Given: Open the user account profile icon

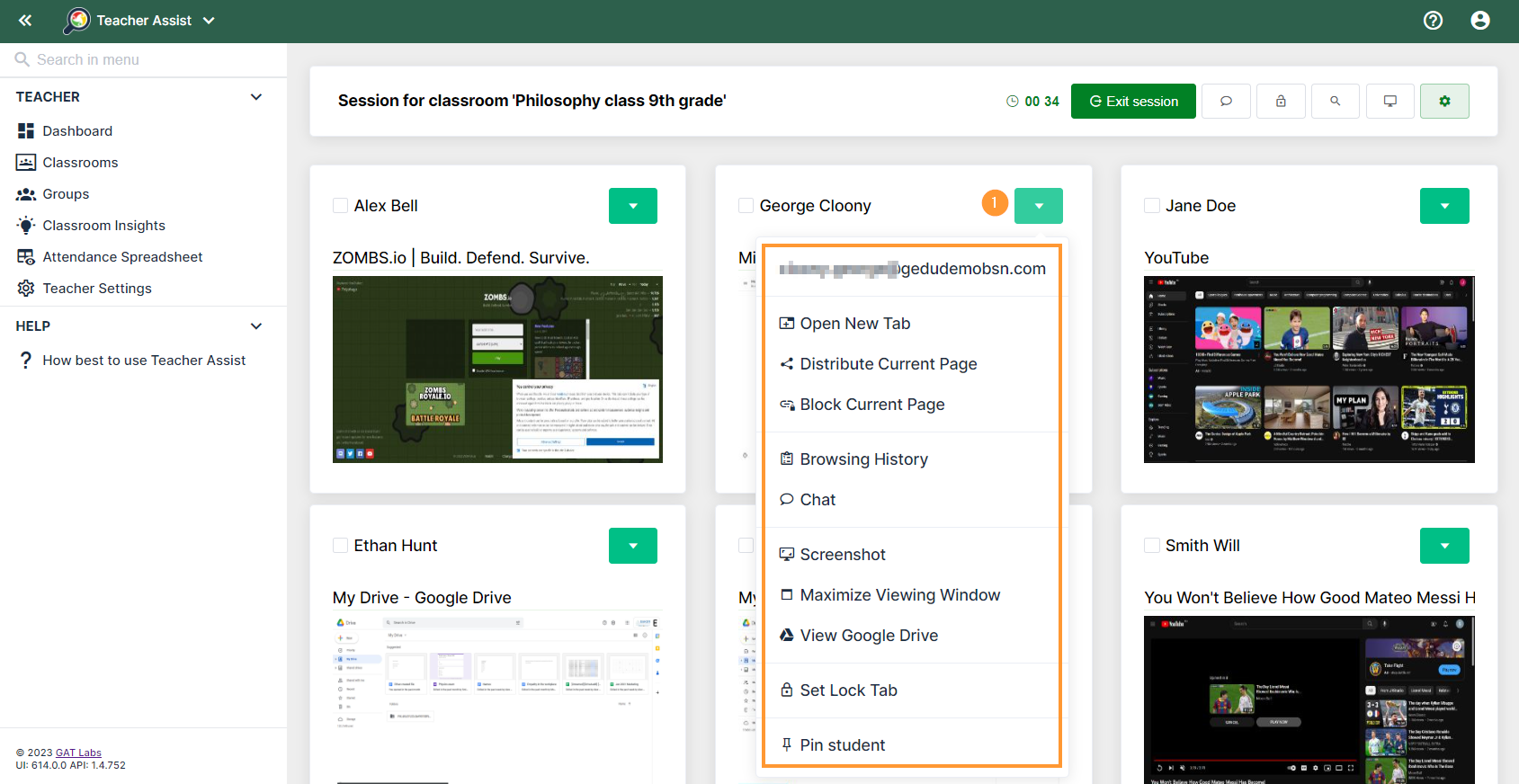Looking at the screenshot, I should (x=1479, y=21).
